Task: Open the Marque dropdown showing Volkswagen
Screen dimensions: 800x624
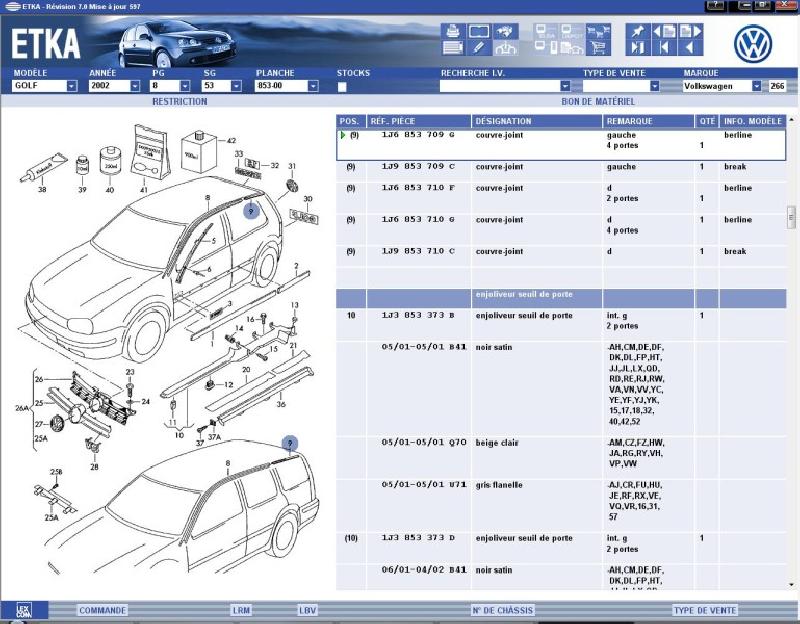Action: click(x=722, y=86)
